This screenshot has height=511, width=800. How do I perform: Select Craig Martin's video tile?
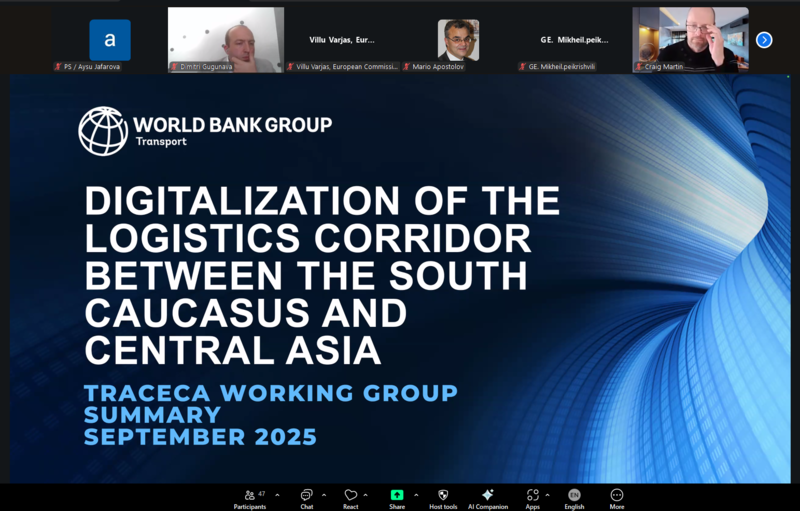[690, 40]
